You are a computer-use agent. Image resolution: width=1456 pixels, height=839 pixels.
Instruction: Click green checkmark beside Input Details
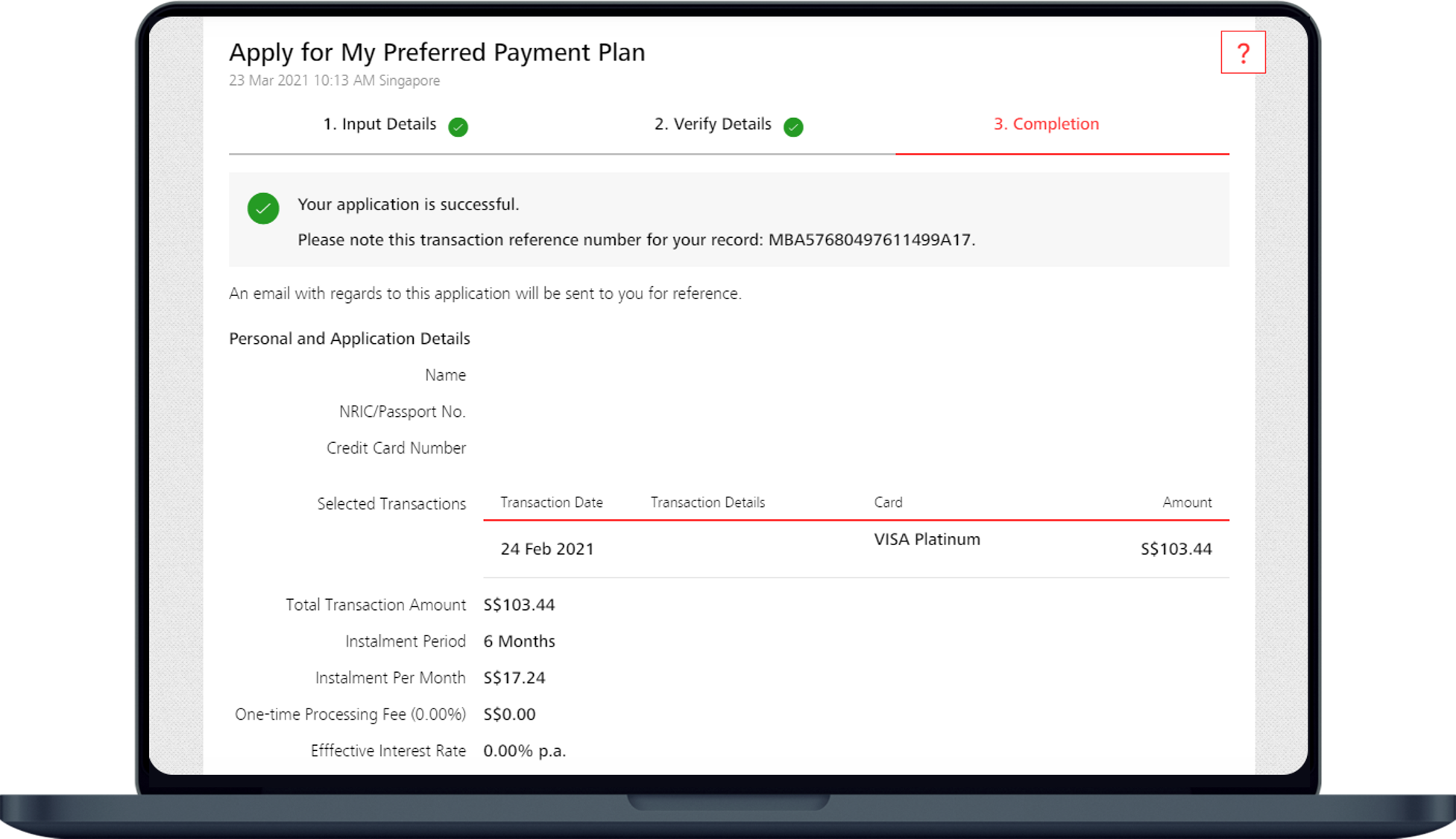pyautogui.click(x=458, y=127)
